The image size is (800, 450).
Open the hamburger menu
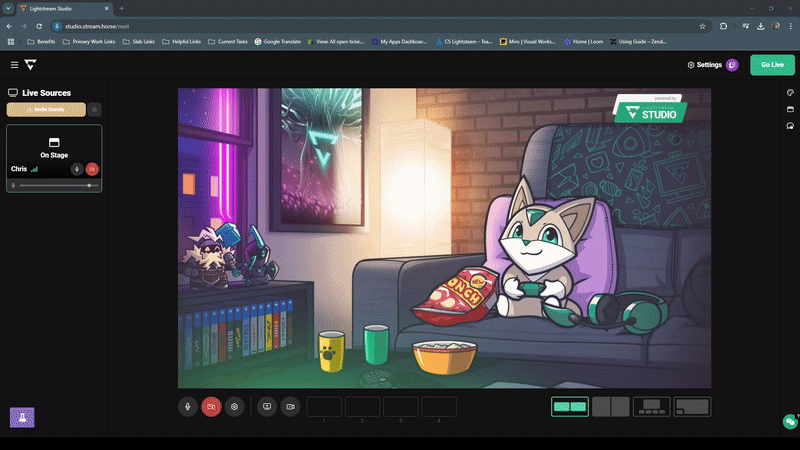point(14,65)
